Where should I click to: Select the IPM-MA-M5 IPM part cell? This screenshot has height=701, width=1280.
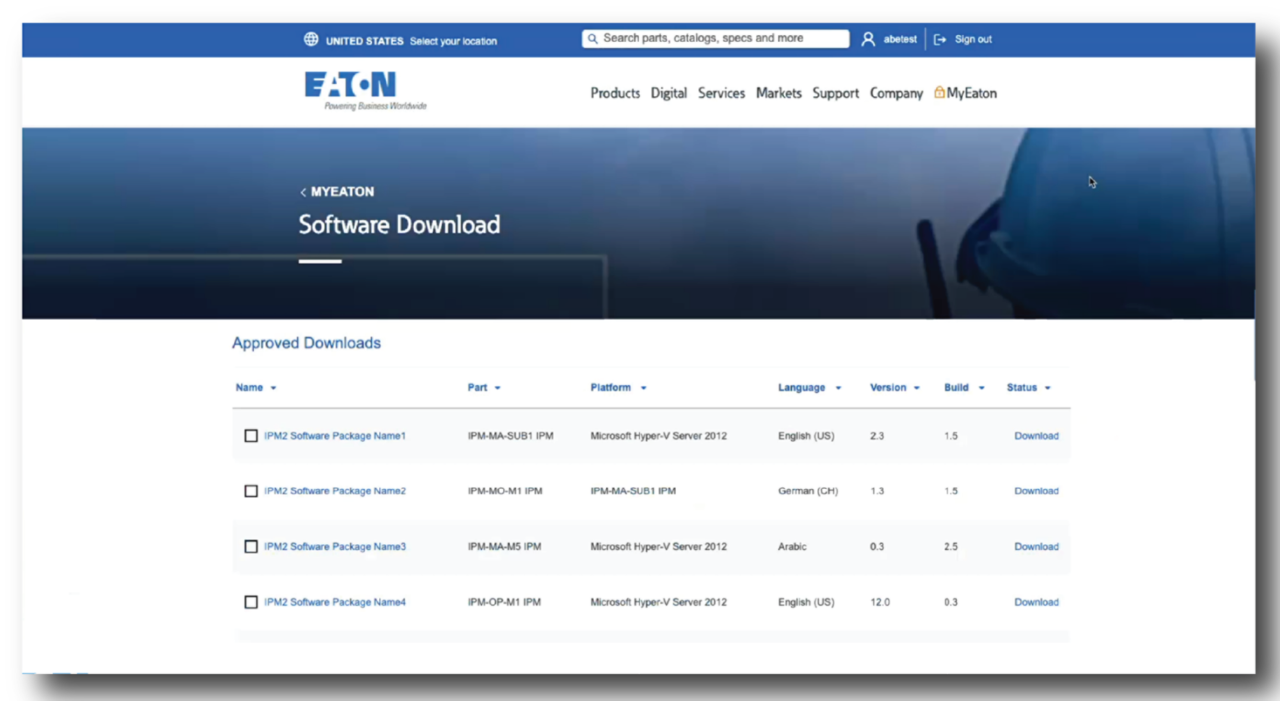coord(504,547)
